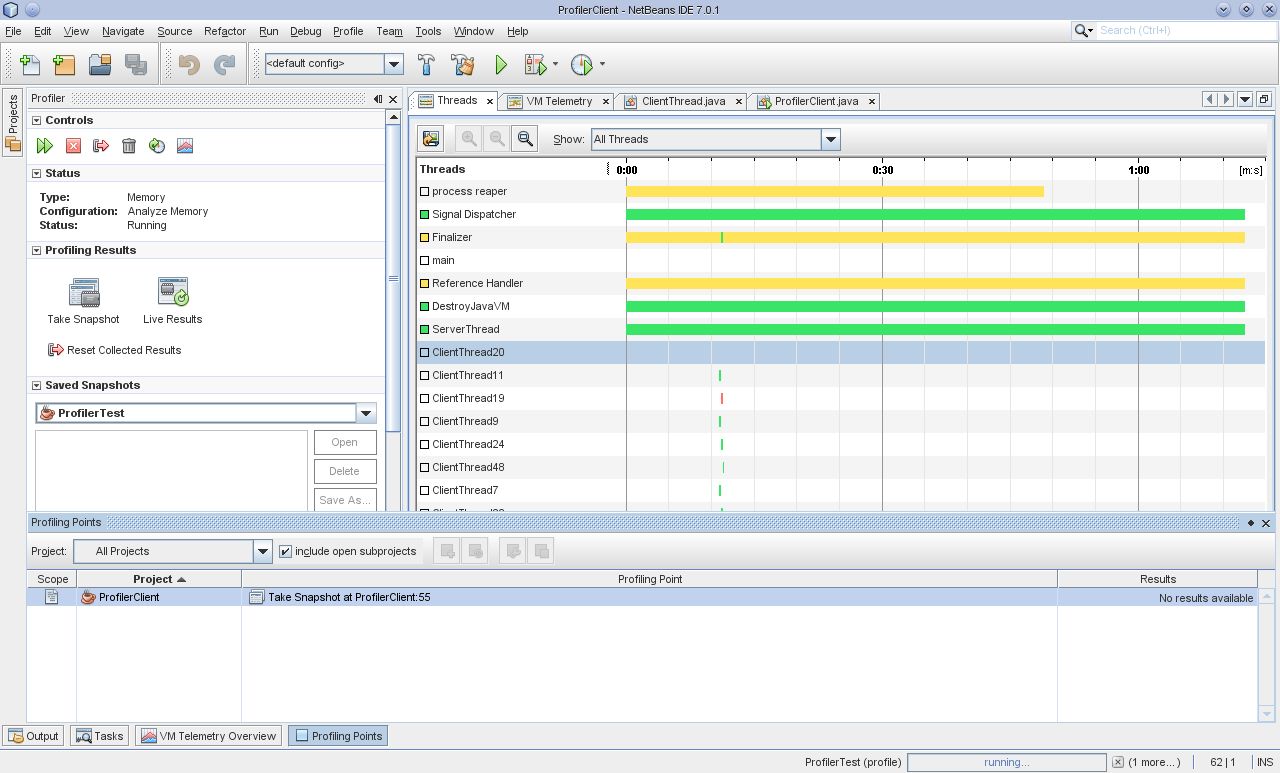
Task: Open the Show All Threads dropdown
Action: pos(830,139)
